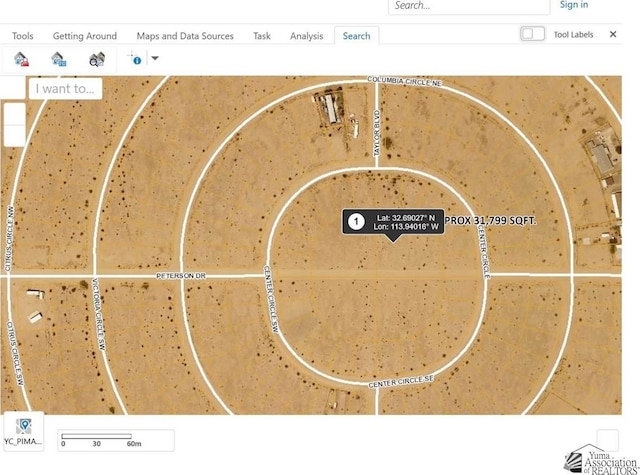
Task: Click the blank button above the Realtors logo
Action: [x=607, y=440]
